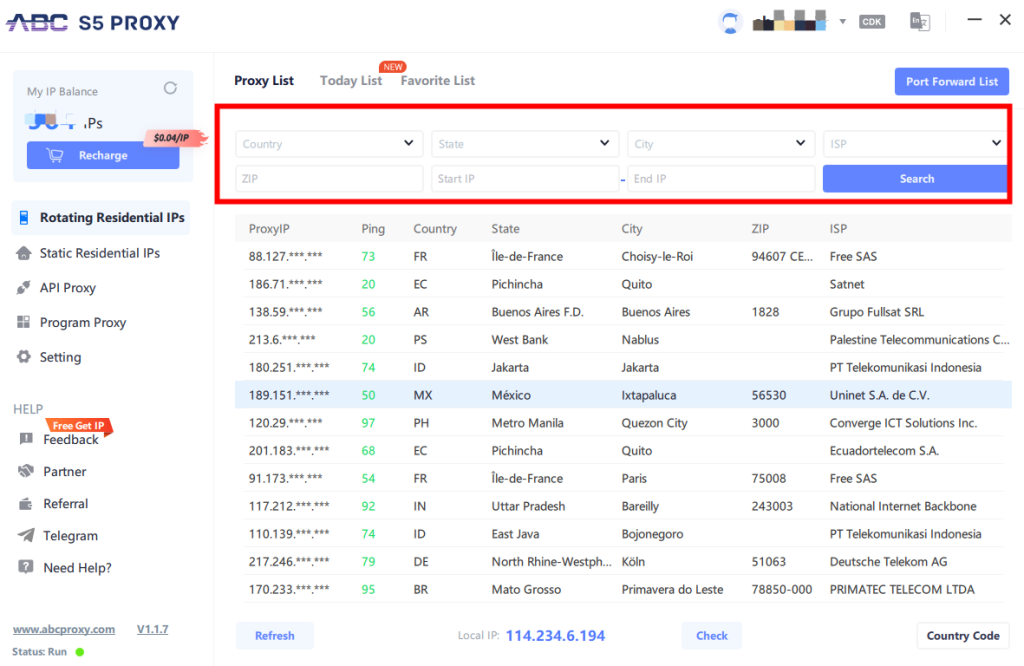Image resolution: width=1024 pixels, height=666 pixels.
Task: Switch to the Today List tab
Action: [351, 80]
